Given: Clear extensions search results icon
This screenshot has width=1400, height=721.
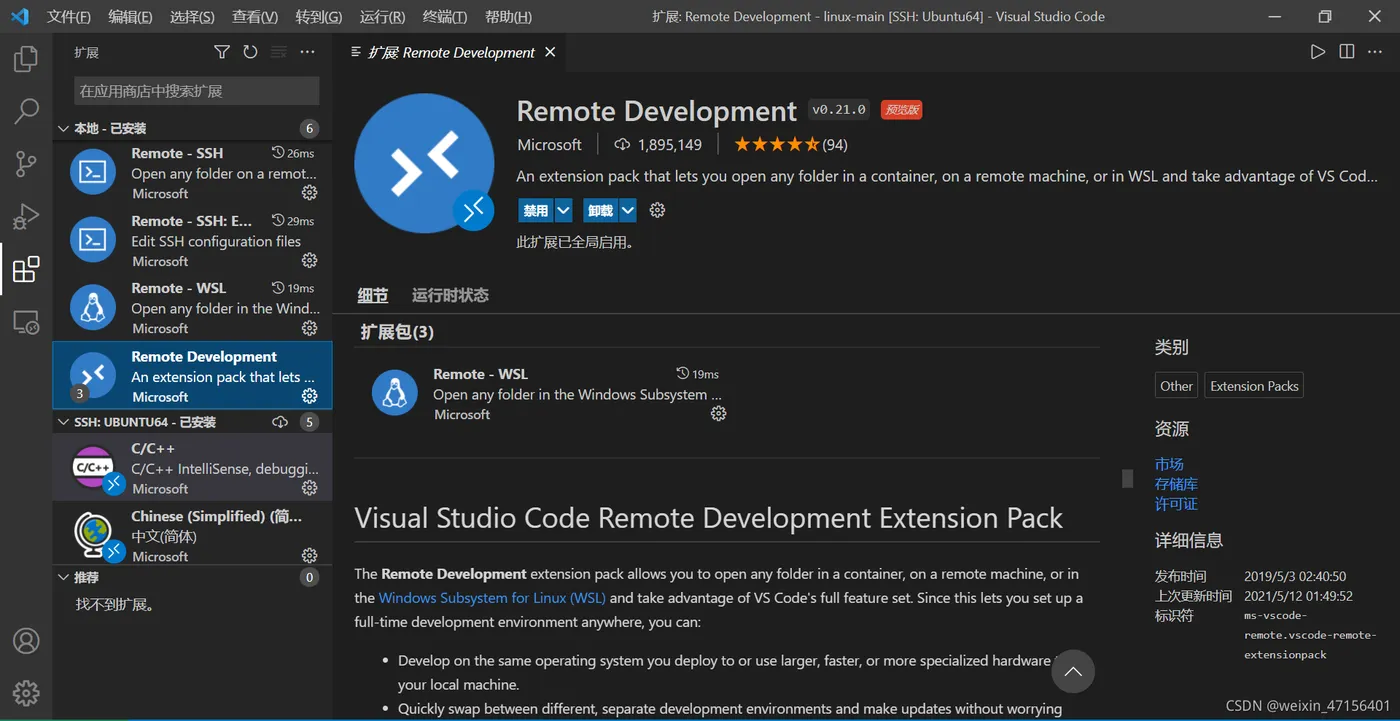Looking at the screenshot, I should [x=279, y=52].
